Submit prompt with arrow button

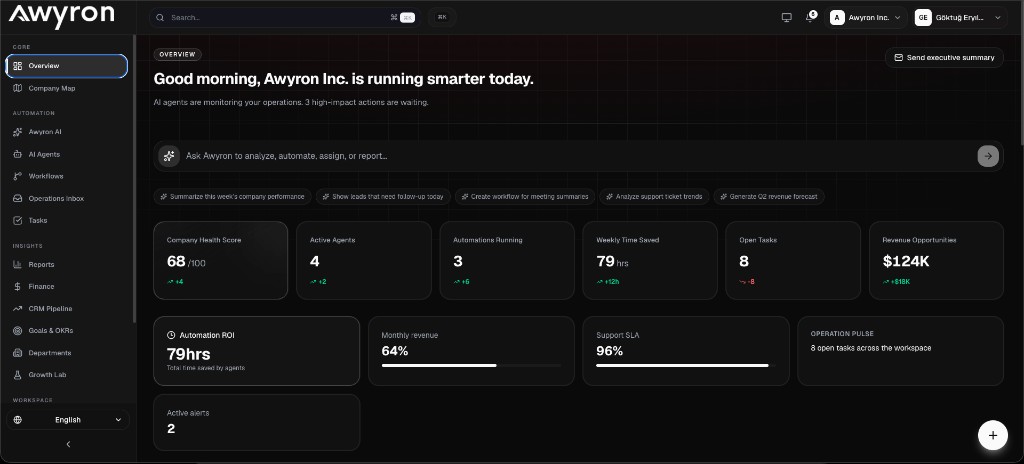(988, 156)
